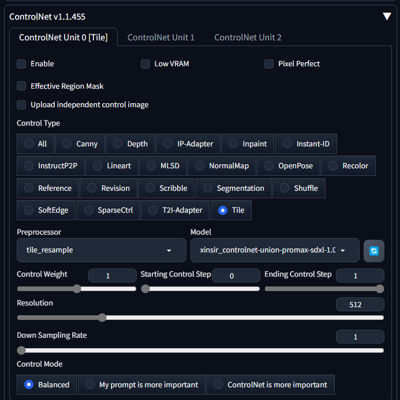Select the Shuffle control type
Image resolution: width=400 pixels, height=400 pixels.
pyautogui.click(x=299, y=188)
